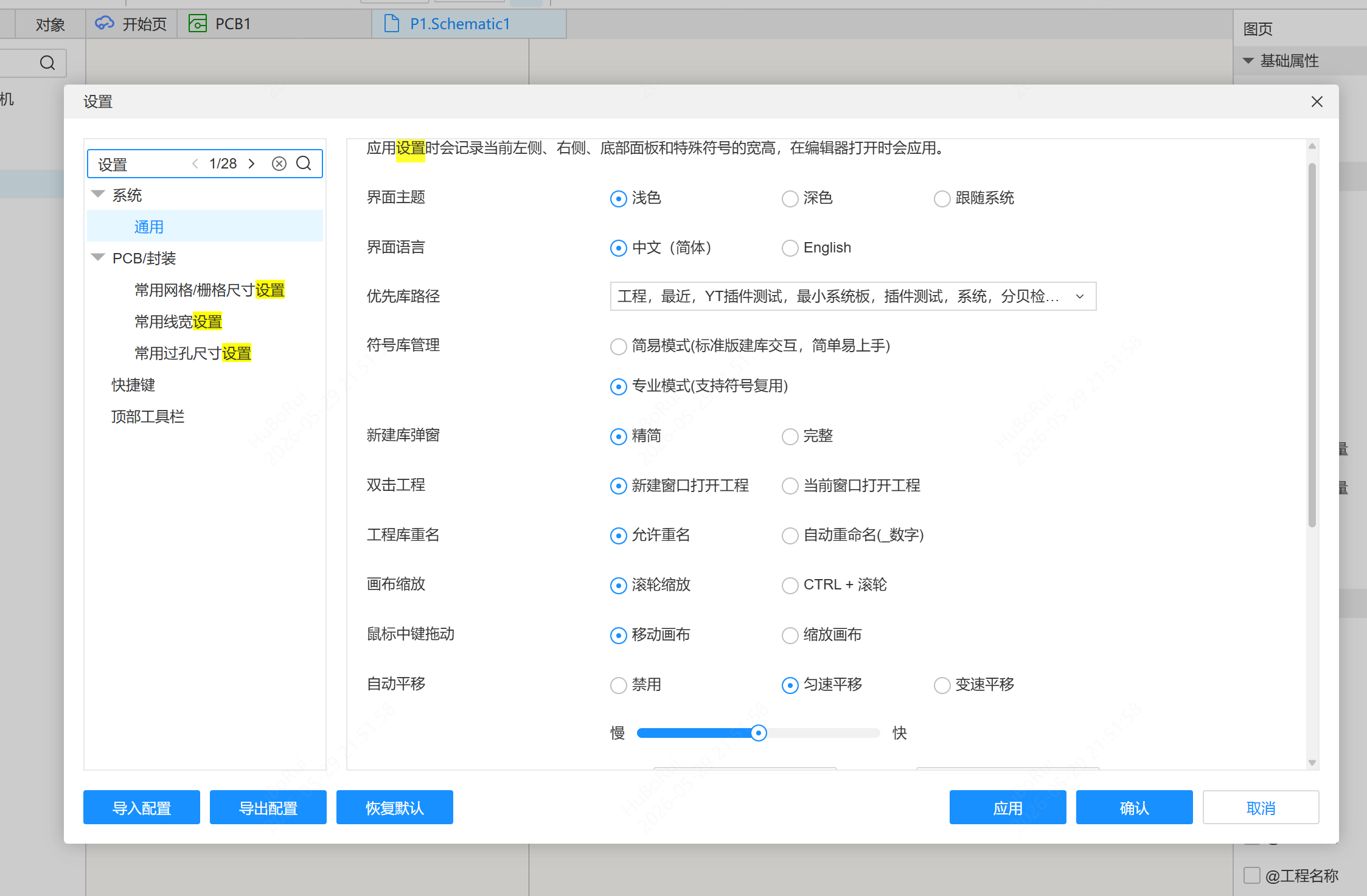Toggle the @工程名称 checkbox

pyautogui.click(x=1252, y=875)
